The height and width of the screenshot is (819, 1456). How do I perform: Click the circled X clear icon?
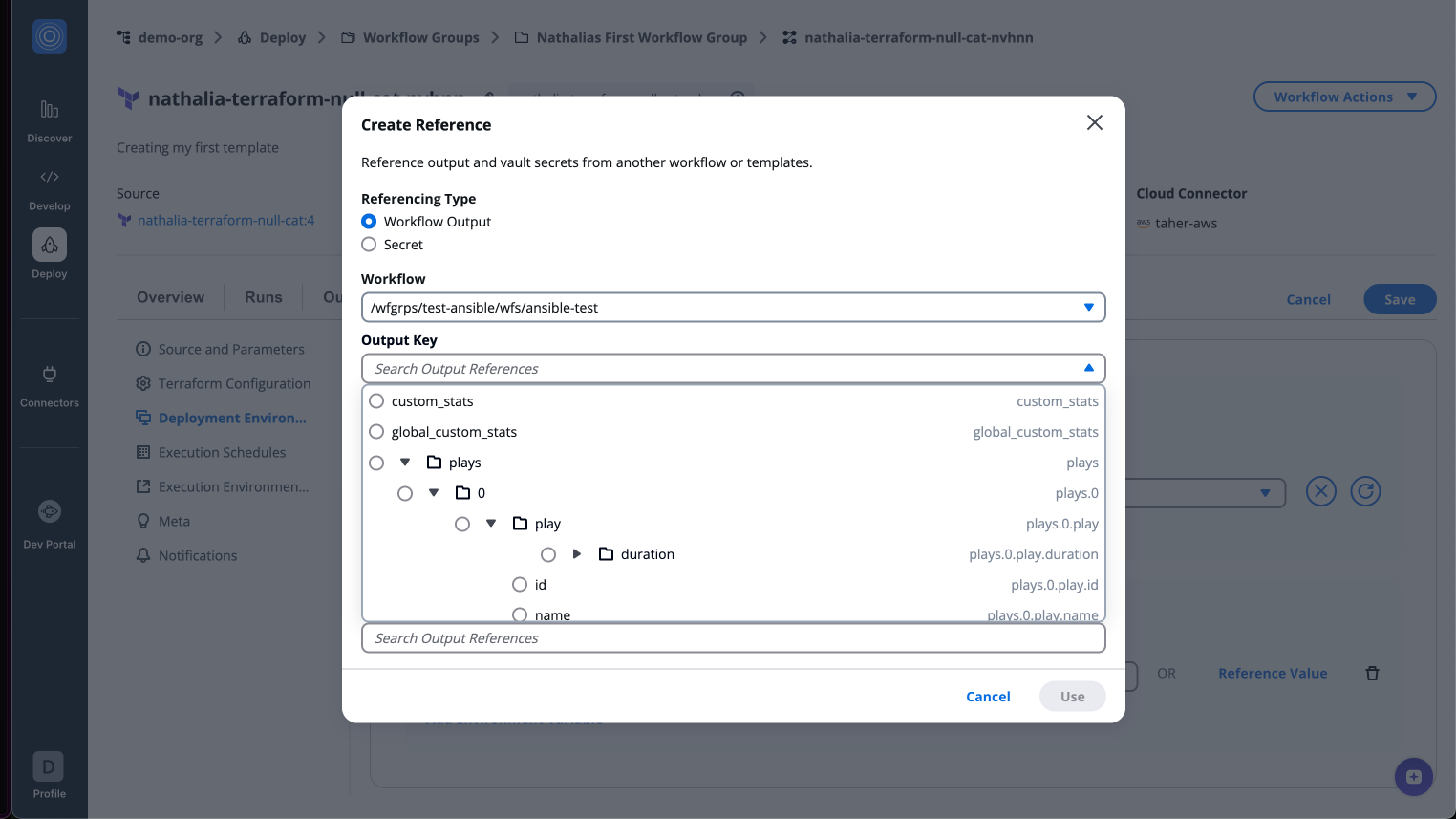click(x=1320, y=492)
